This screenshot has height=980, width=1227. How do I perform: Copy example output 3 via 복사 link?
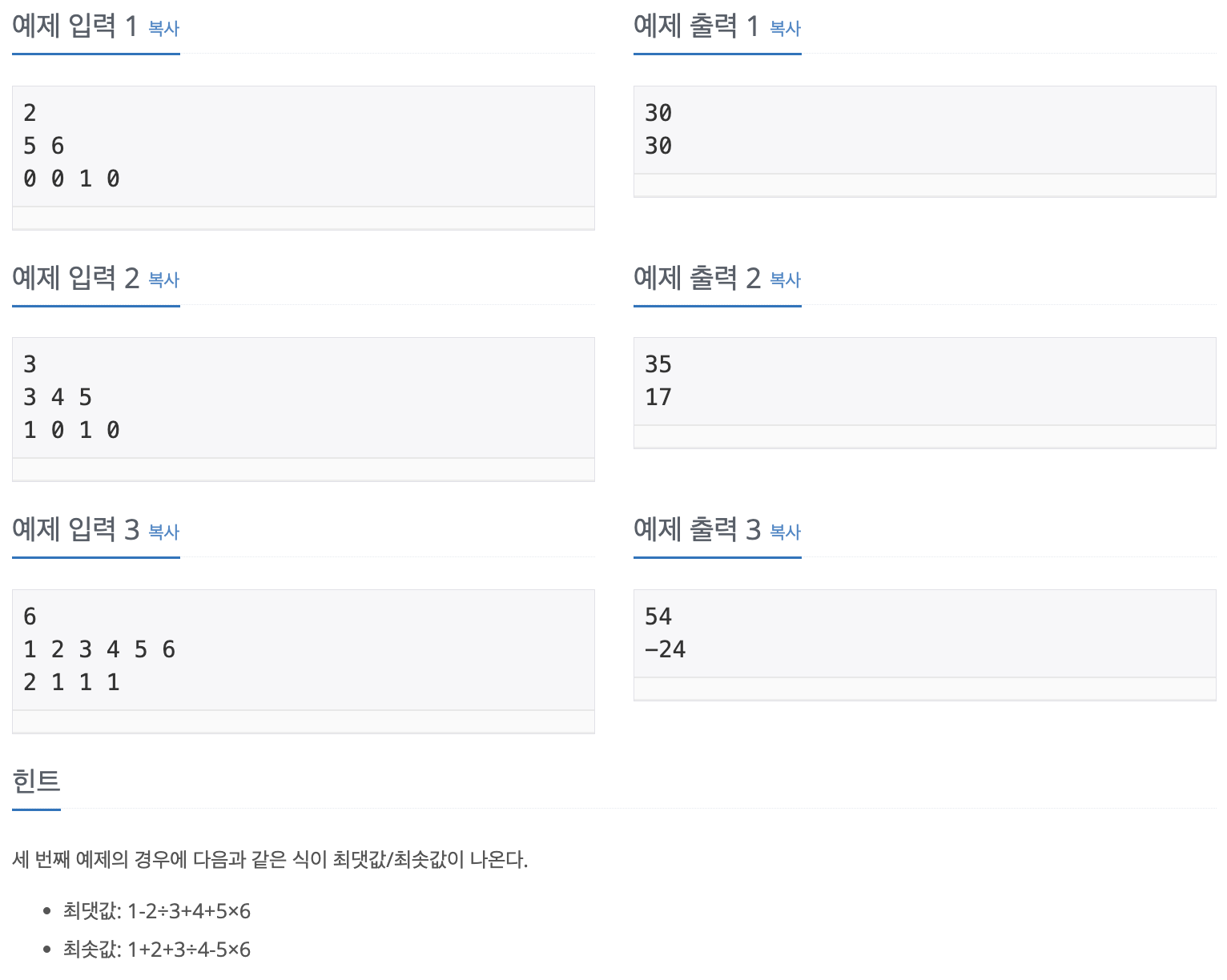[786, 532]
